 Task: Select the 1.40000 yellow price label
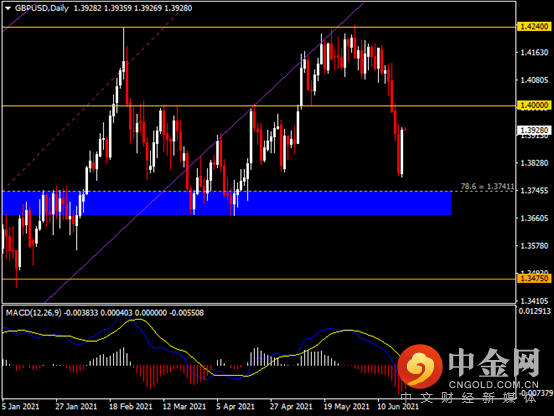click(534, 105)
